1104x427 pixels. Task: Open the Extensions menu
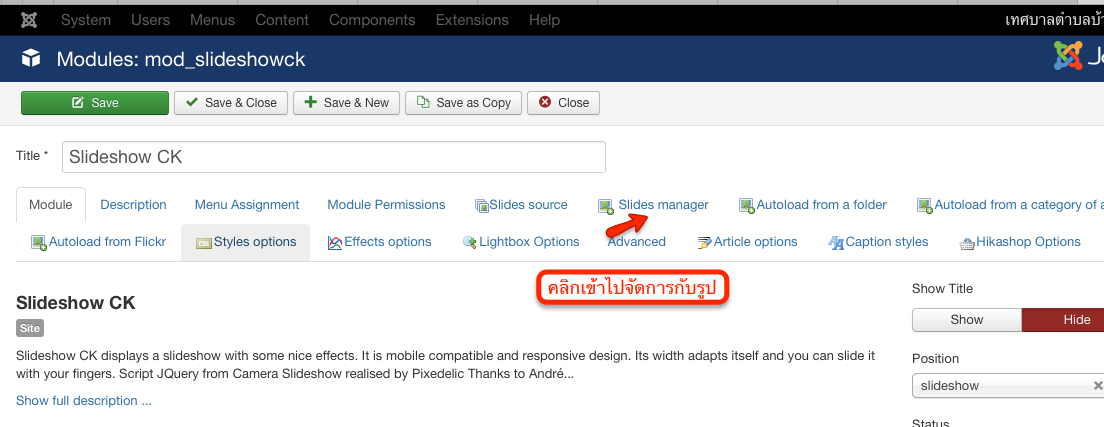coord(472,20)
